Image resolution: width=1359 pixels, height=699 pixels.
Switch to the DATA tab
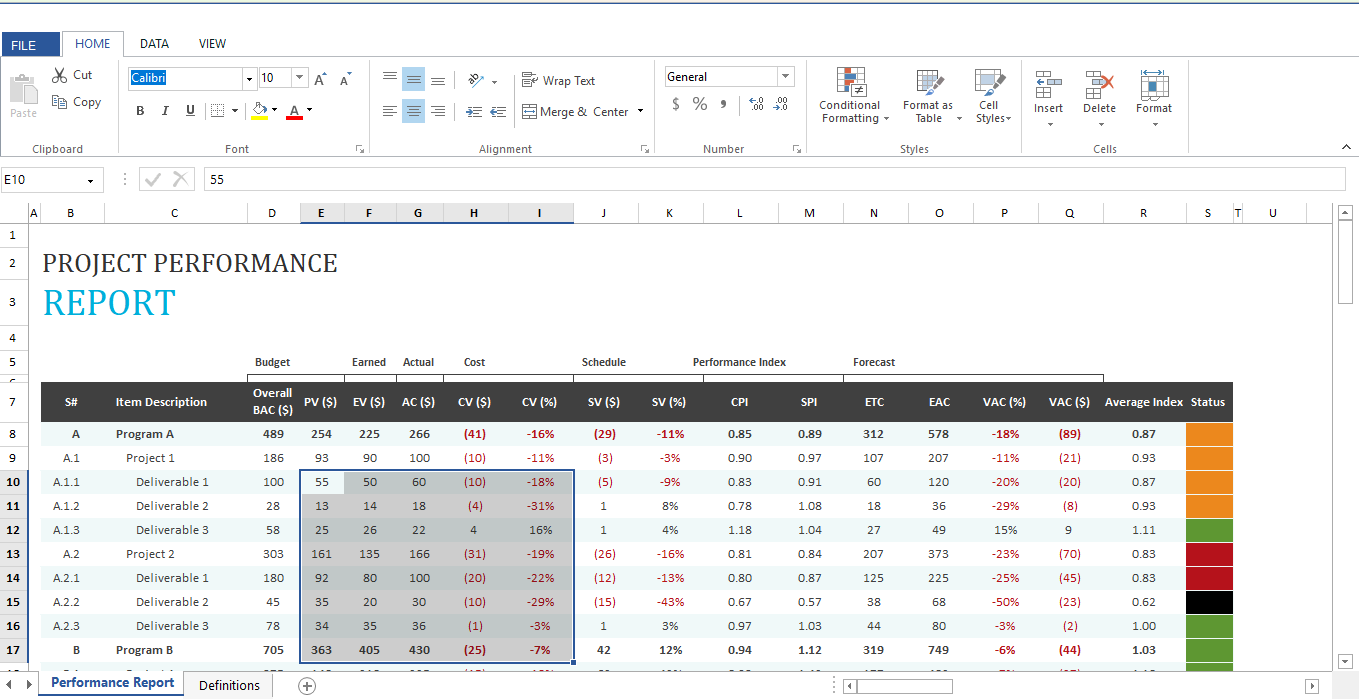154,44
